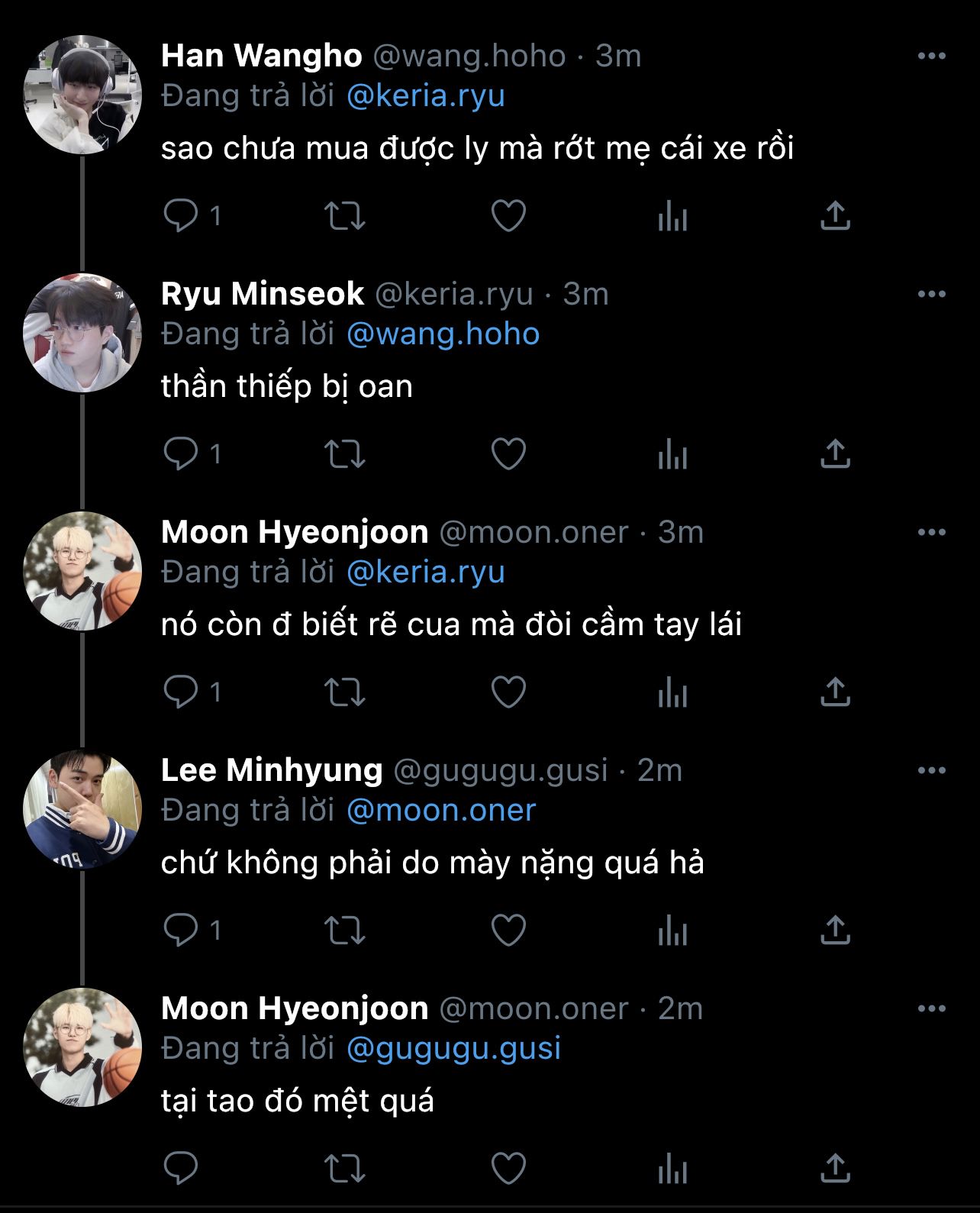Open more options on Han Wangho's tweet
The width and height of the screenshot is (980, 1213).
point(931,56)
